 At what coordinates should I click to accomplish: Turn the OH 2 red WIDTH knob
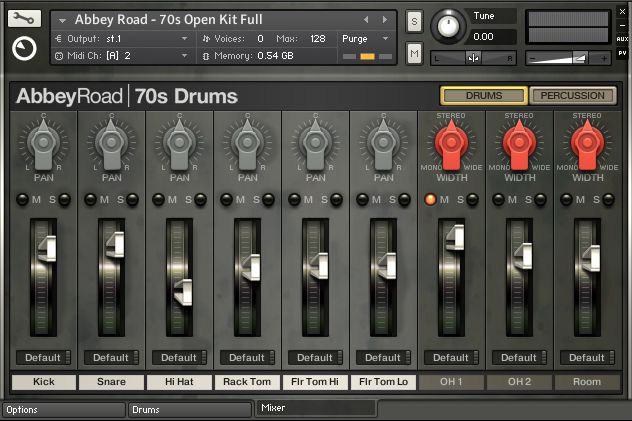[520, 144]
